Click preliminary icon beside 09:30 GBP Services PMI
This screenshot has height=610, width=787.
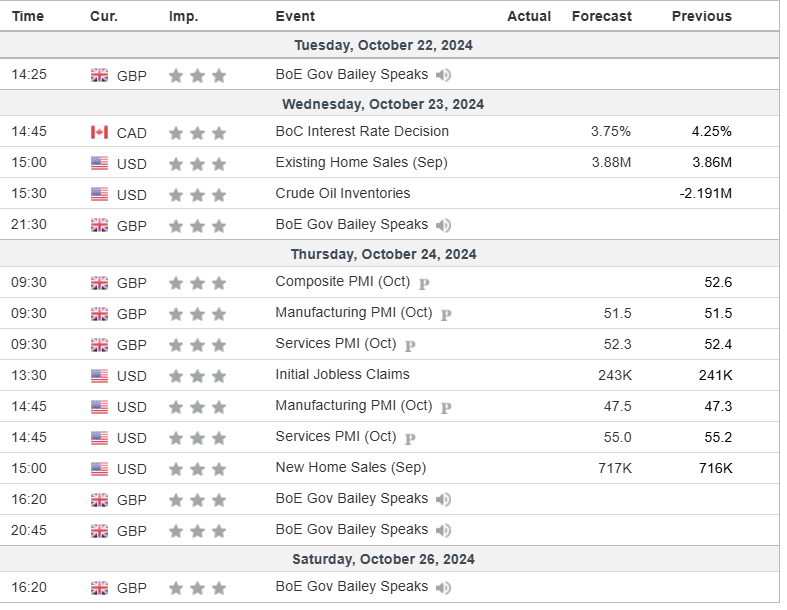pos(410,345)
